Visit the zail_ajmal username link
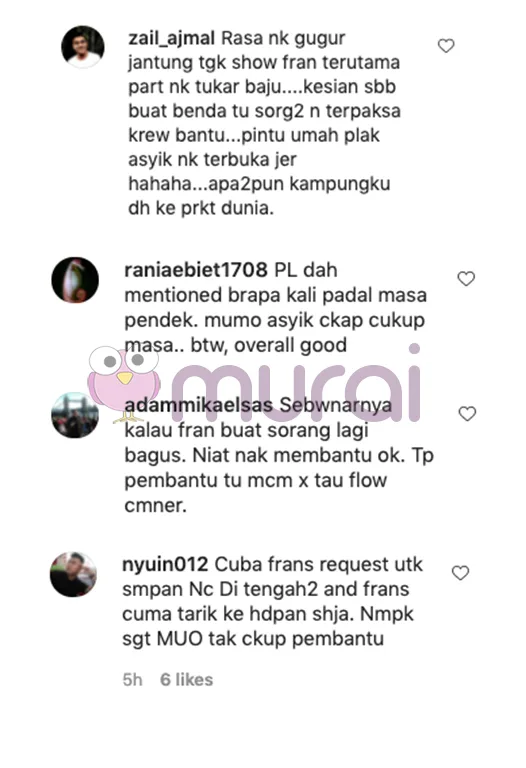Viewport: 526px width, 768px height. pyautogui.click(x=171, y=38)
